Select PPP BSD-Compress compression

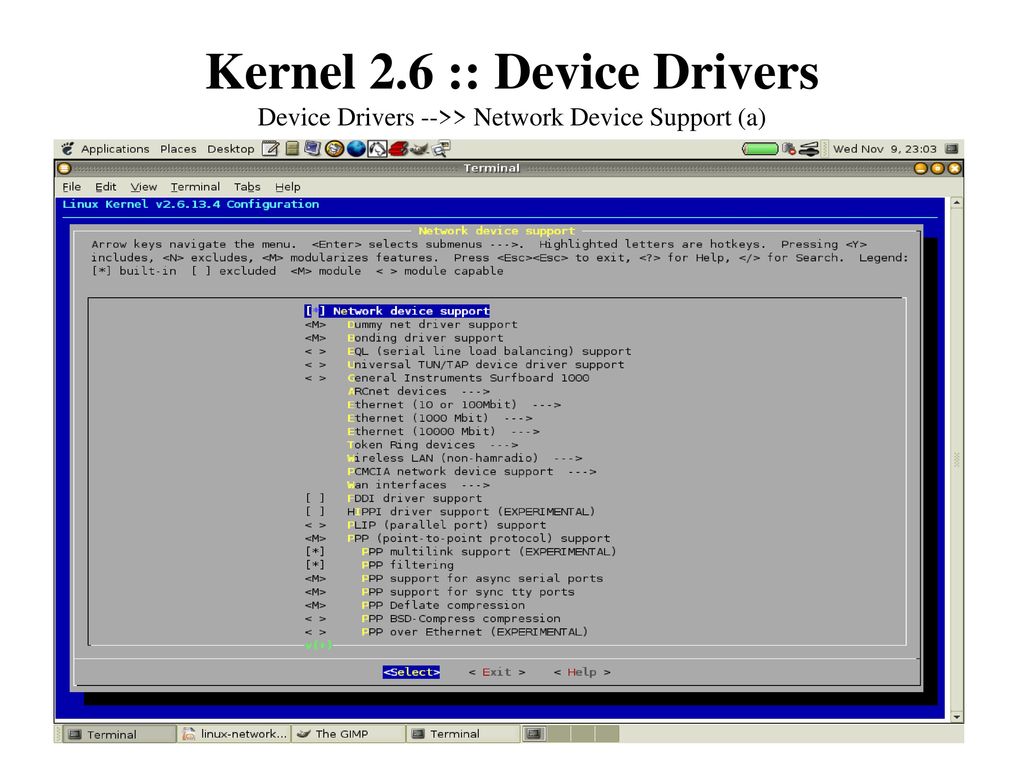point(432,619)
